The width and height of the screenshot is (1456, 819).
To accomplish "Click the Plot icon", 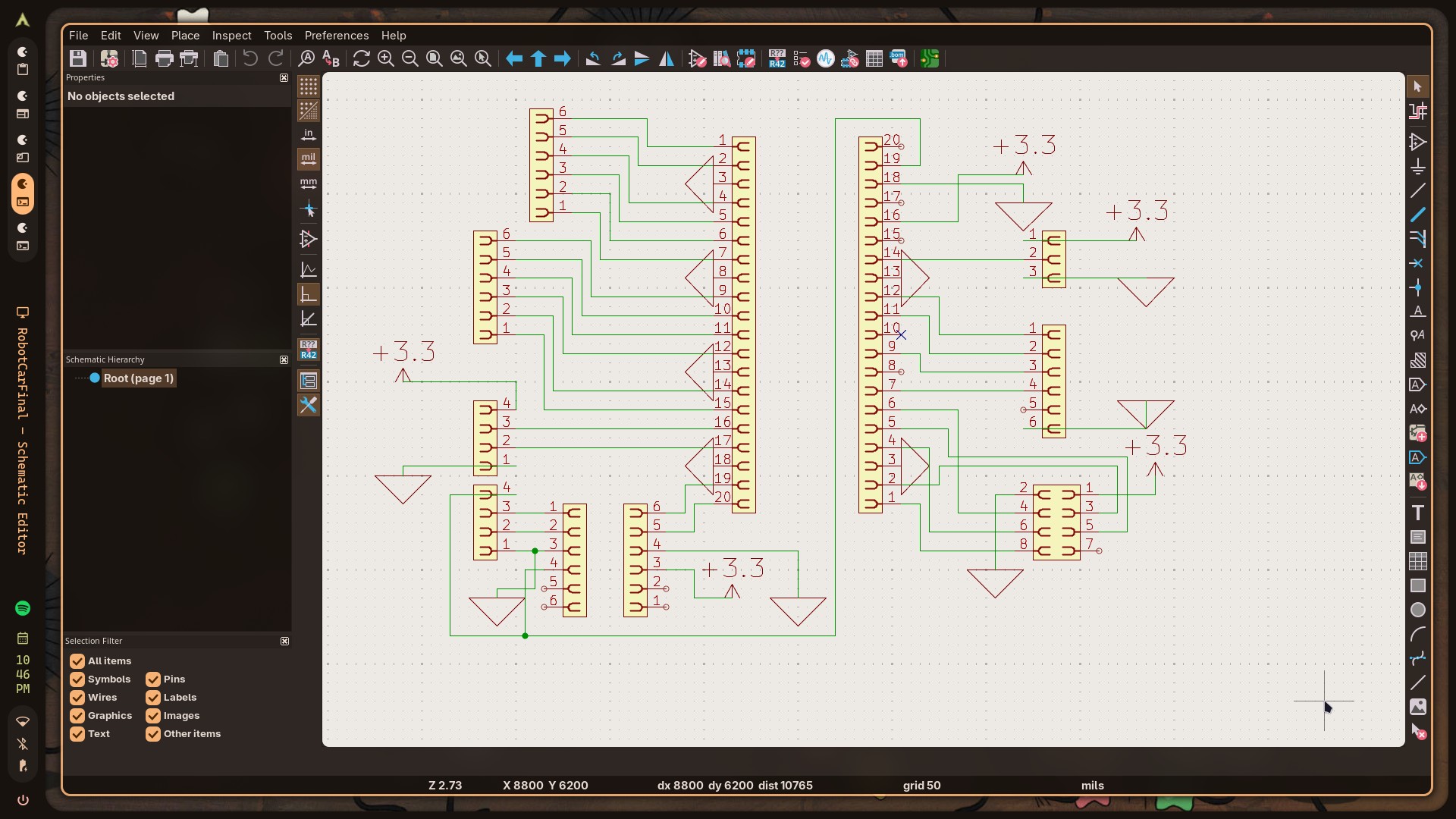I will pyautogui.click(x=190, y=58).
